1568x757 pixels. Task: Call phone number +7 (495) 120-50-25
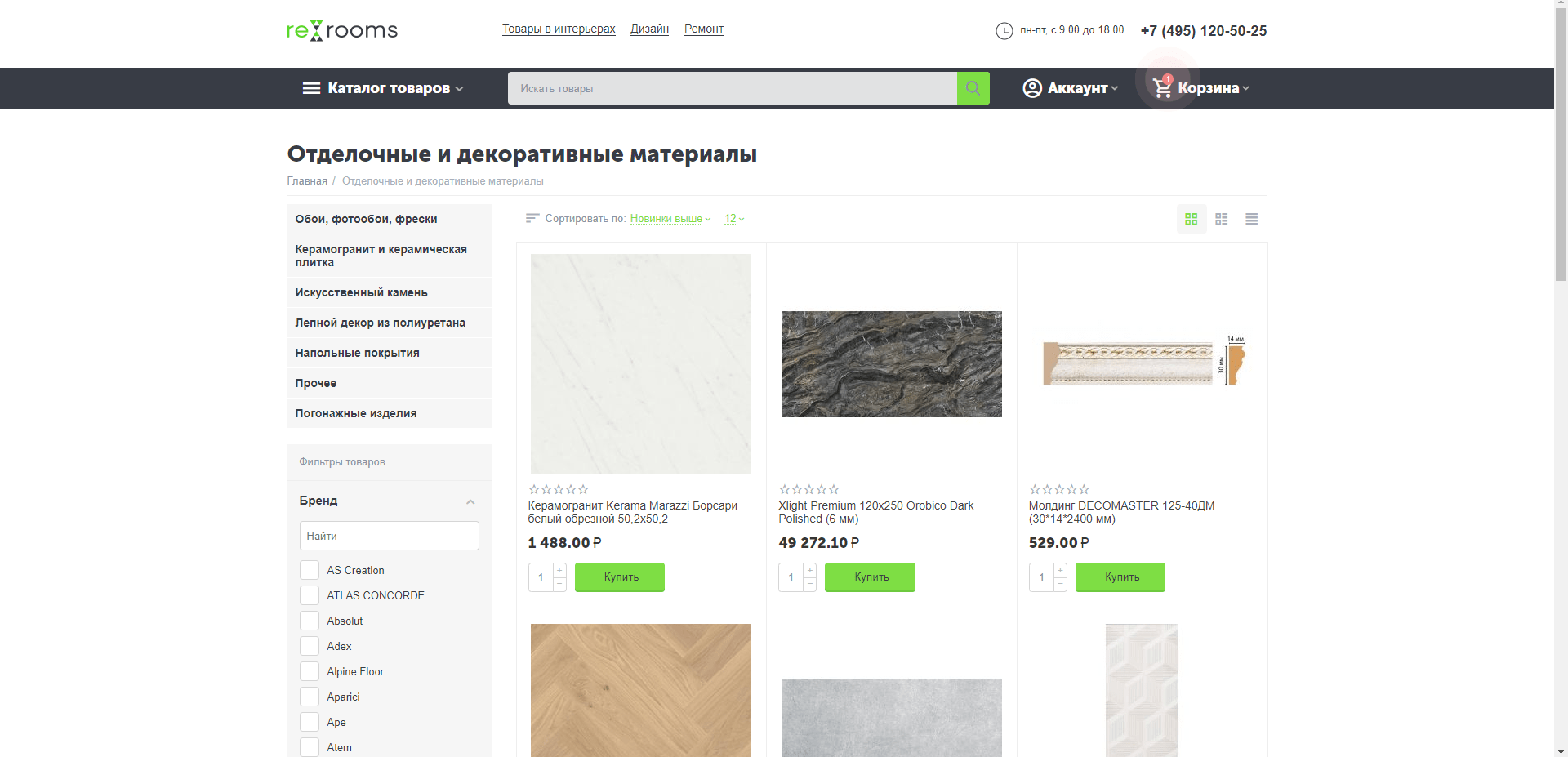[x=1204, y=31]
